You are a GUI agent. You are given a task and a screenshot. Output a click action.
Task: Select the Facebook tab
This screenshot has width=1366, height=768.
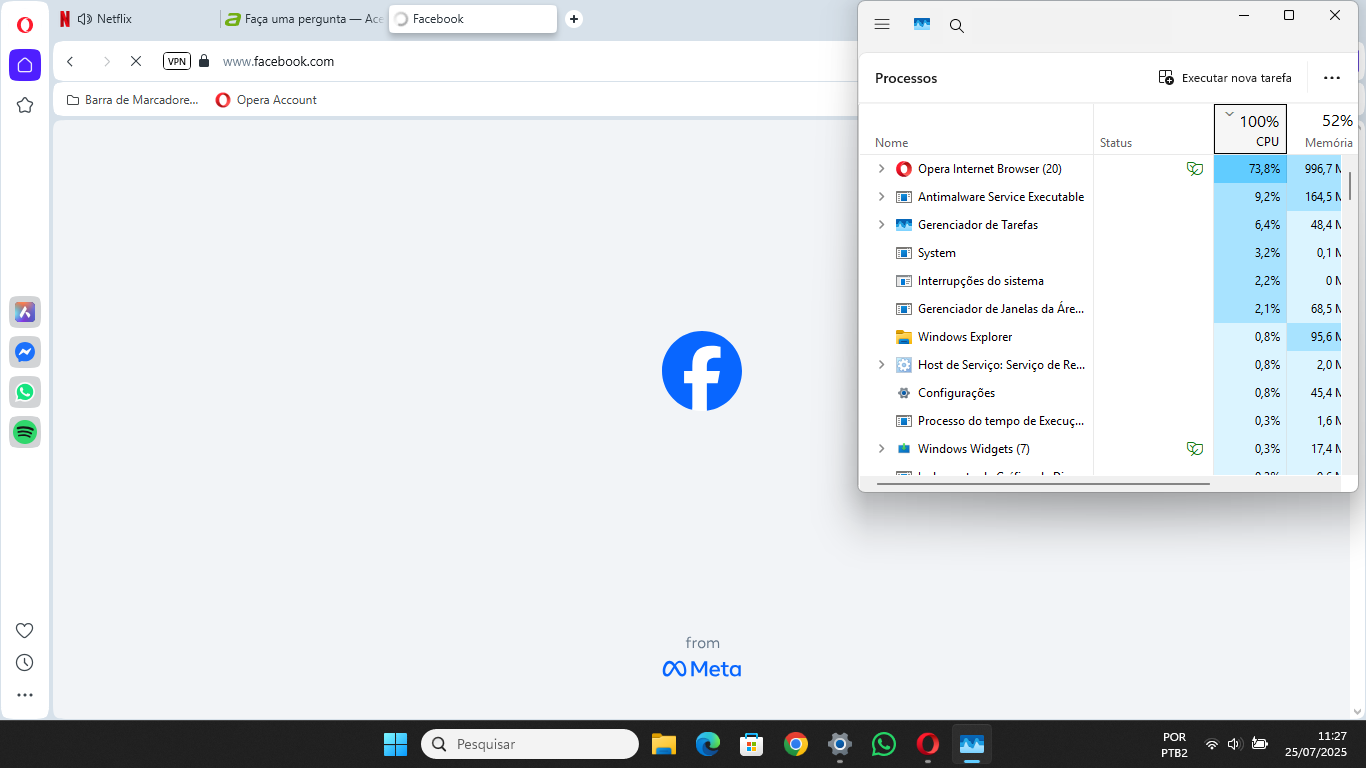click(x=472, y=19)
